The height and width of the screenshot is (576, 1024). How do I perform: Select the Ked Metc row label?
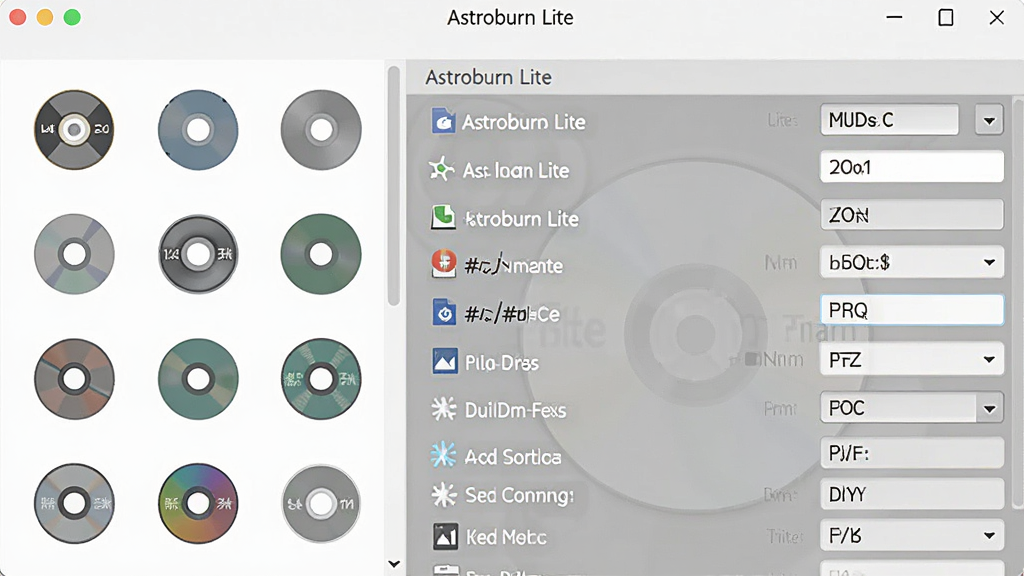point(506,537)
